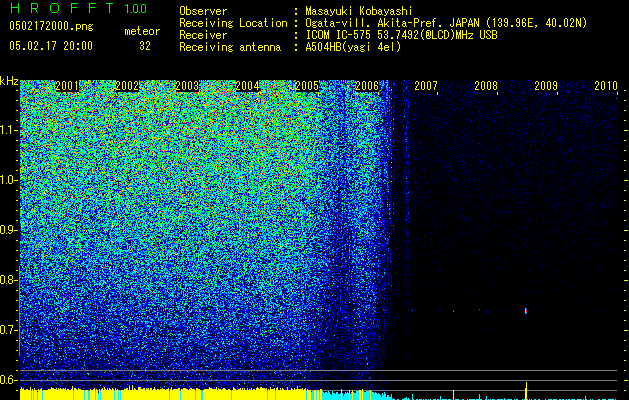This screenshot has height=400, width=629.
Task: Select the filename 0502172000.png
Action: click(51, 26)
